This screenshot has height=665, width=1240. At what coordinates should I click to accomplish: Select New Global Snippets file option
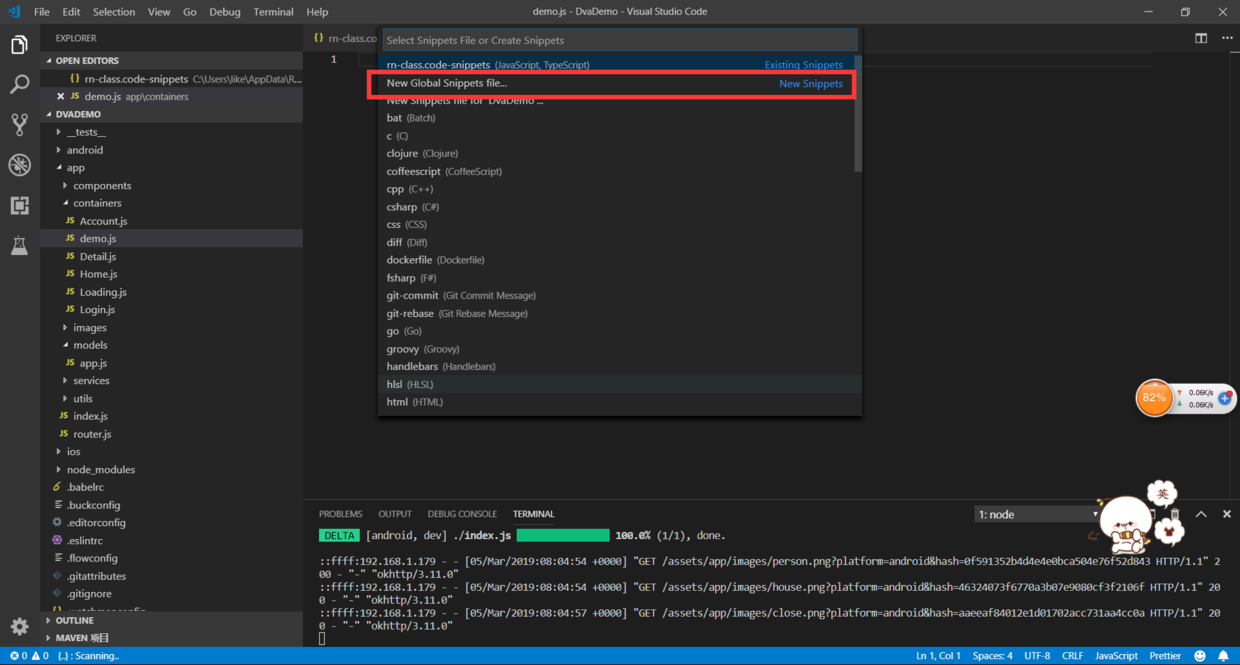615,83
